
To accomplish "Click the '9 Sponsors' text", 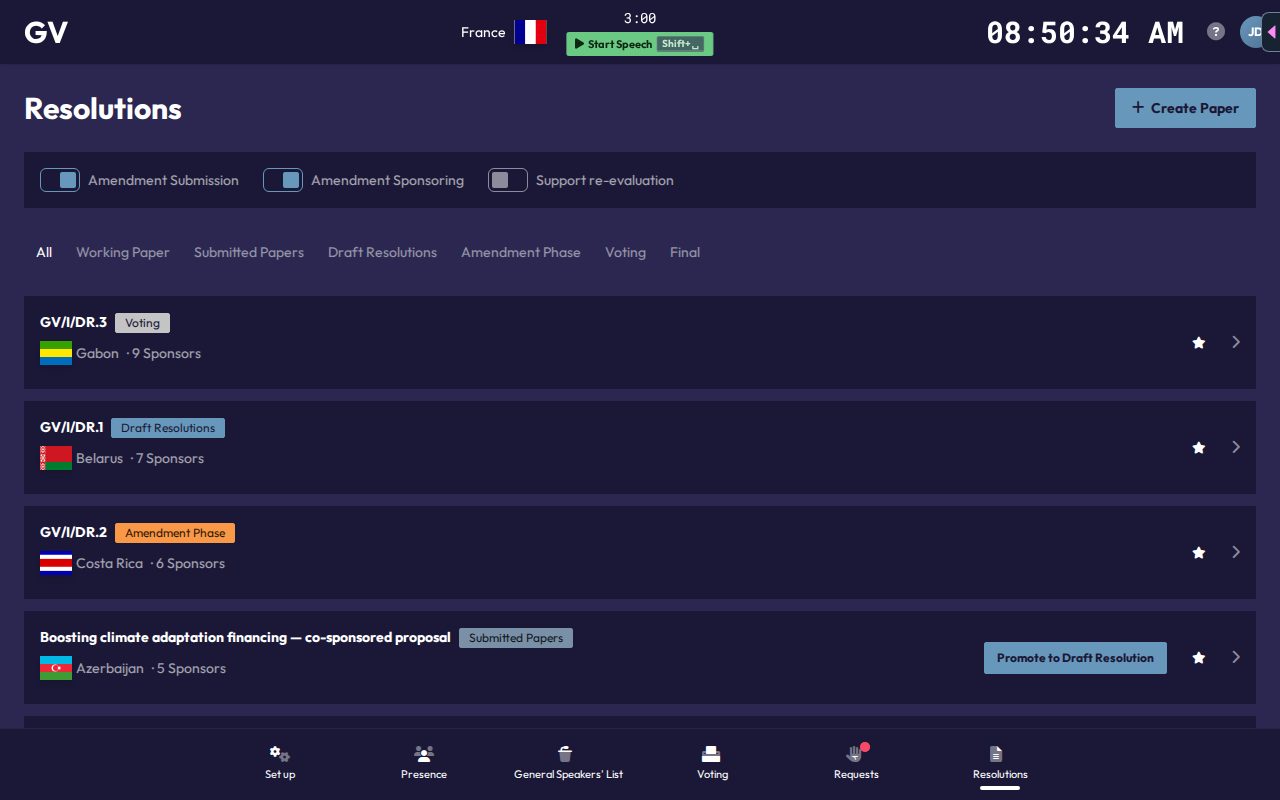I will [166, 353].
